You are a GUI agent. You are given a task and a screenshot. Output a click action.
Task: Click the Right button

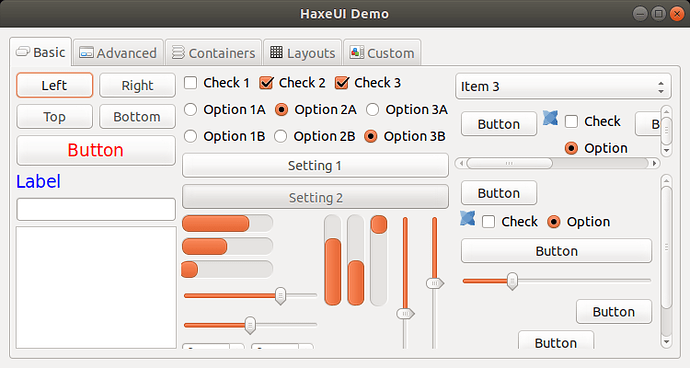(x=137, y=85)
